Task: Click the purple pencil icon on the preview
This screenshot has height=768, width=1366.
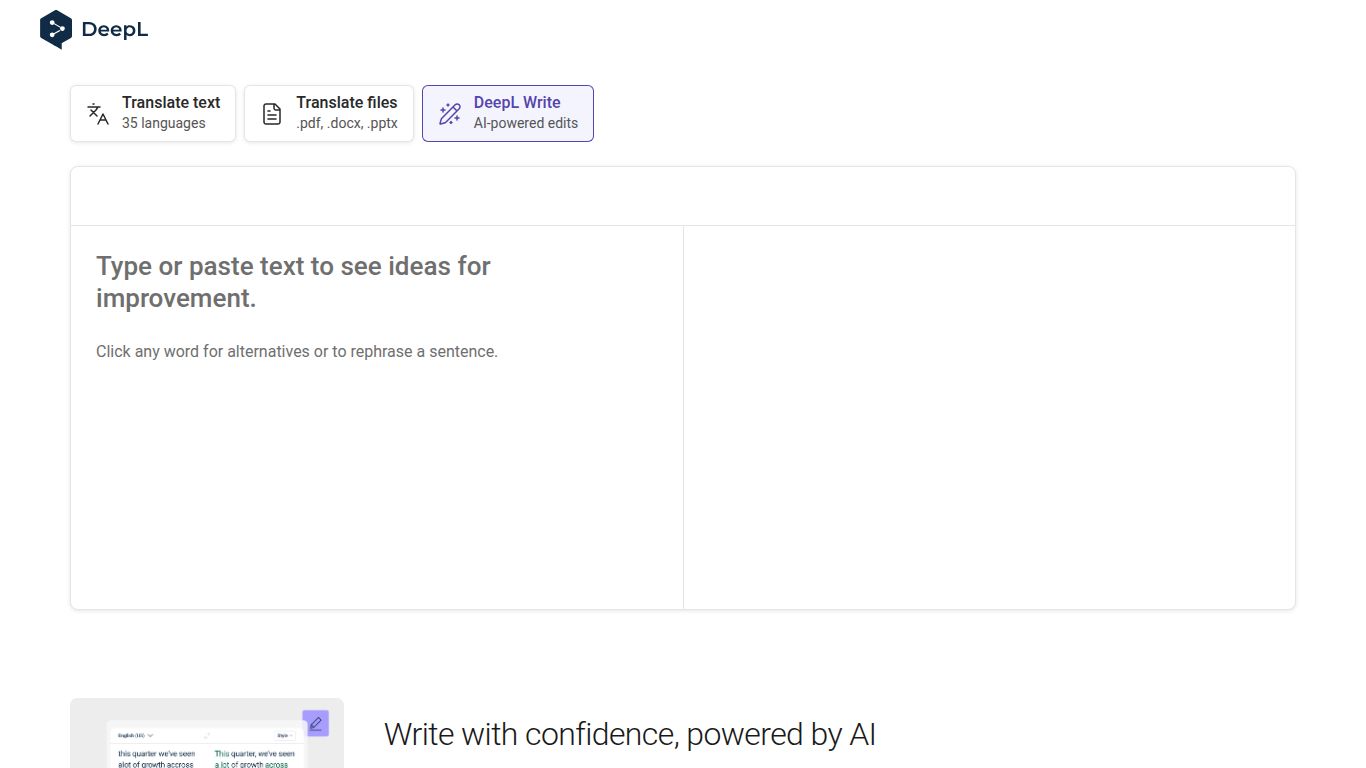Action: coord(316,723)
